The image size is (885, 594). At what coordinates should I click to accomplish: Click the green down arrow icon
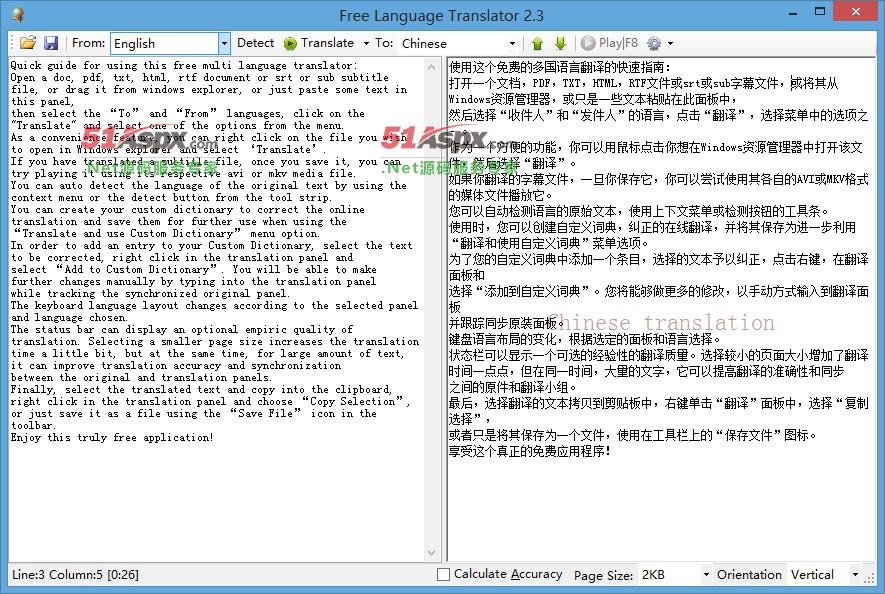click(560, 43)
